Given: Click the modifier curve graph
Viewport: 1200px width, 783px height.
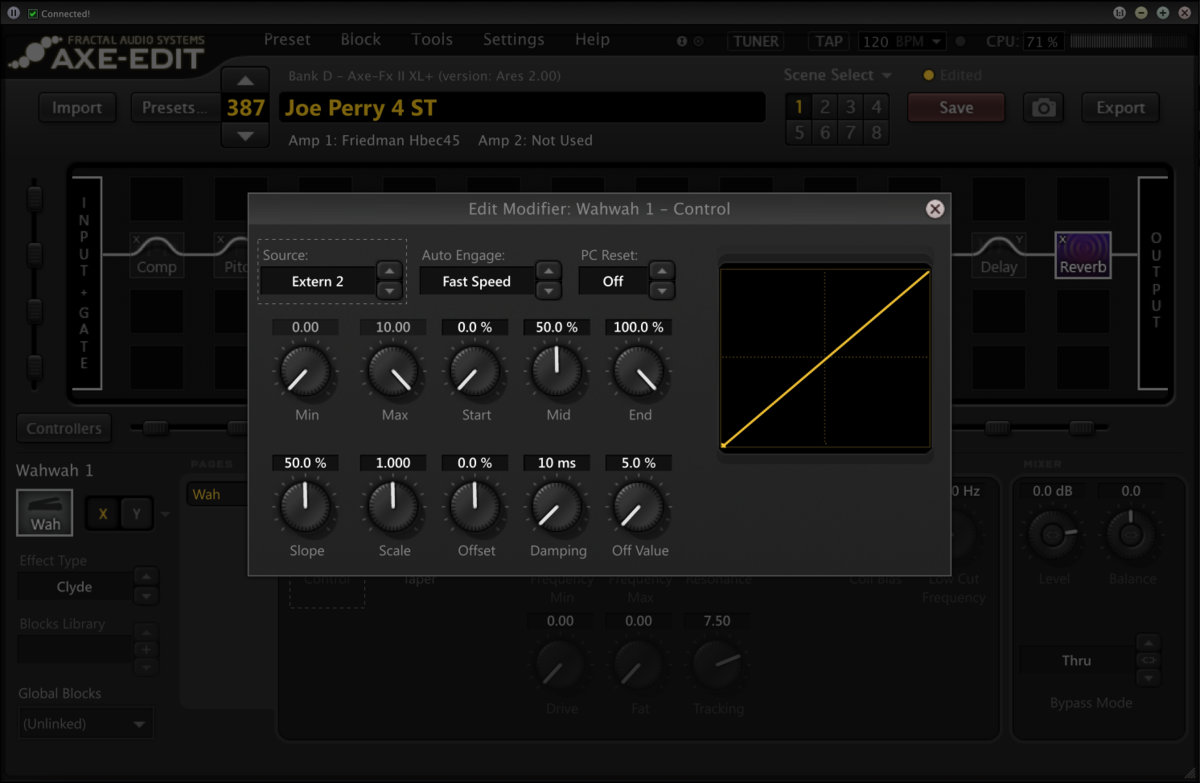Looking at the screenshot, I should 825,356.
